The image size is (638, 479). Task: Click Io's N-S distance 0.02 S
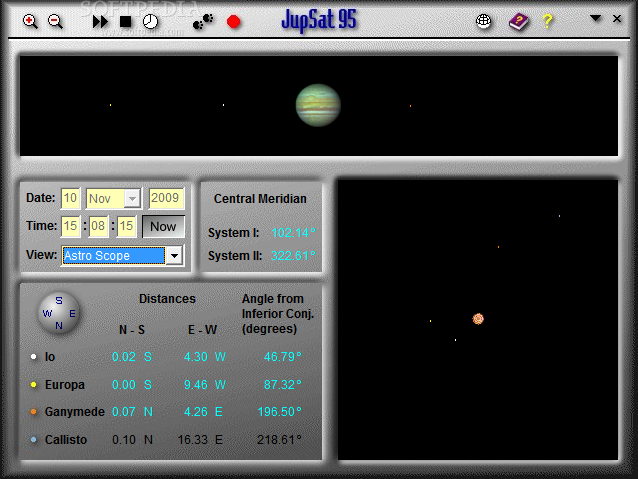[132, 357]
